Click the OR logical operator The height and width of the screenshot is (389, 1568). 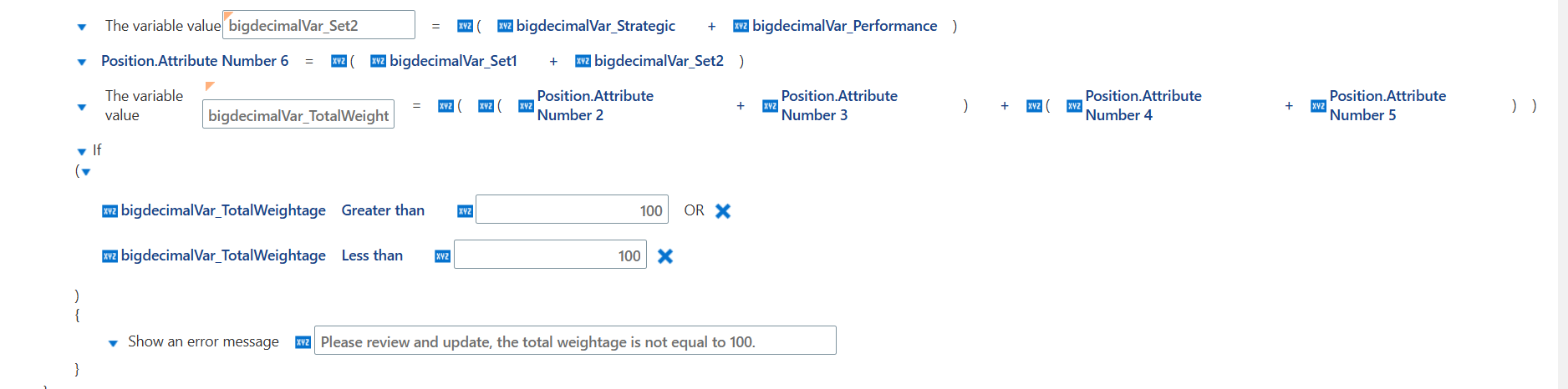pos(694,210)
